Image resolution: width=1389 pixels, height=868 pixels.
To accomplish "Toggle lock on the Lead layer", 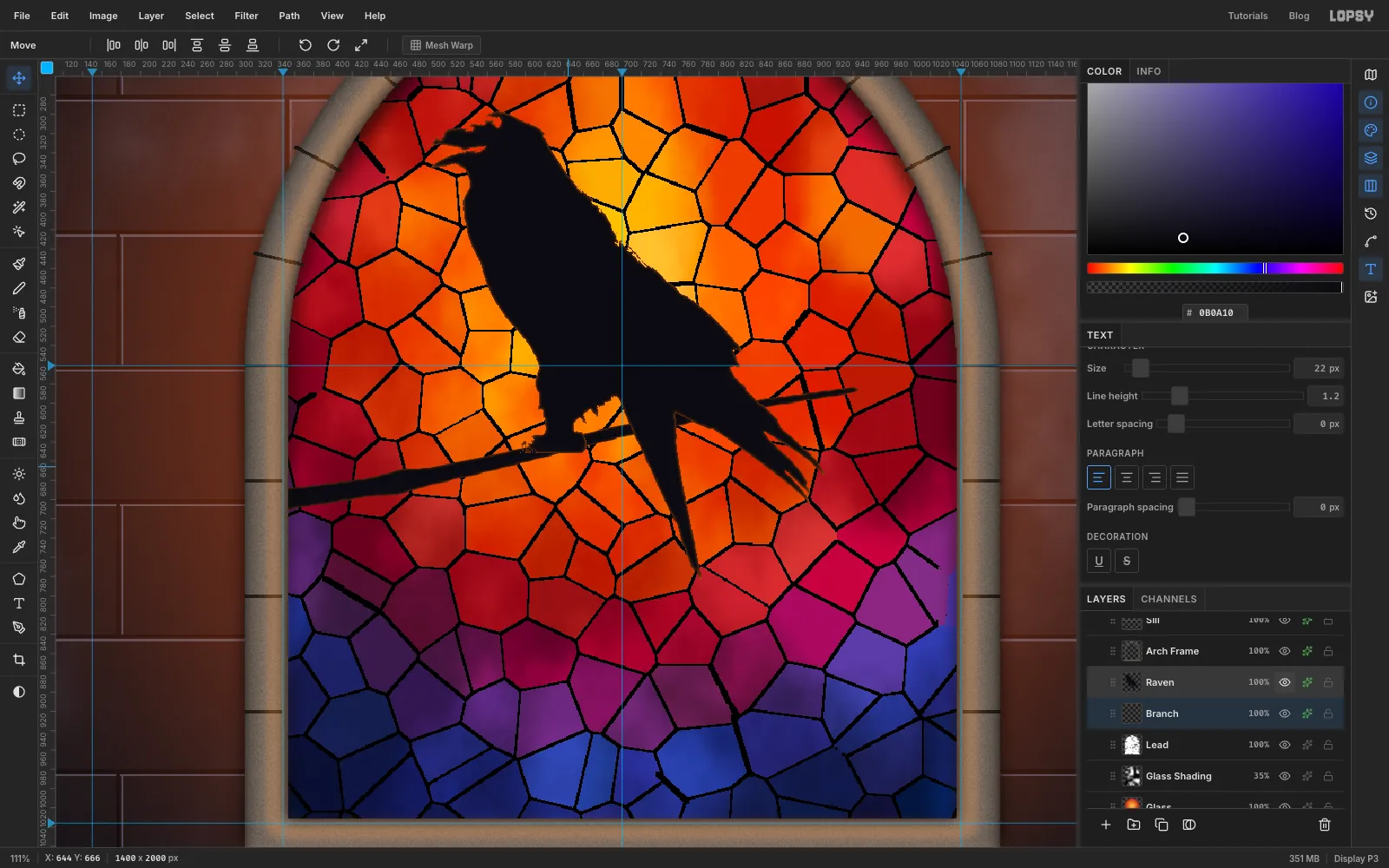I will coord(1328,745).
